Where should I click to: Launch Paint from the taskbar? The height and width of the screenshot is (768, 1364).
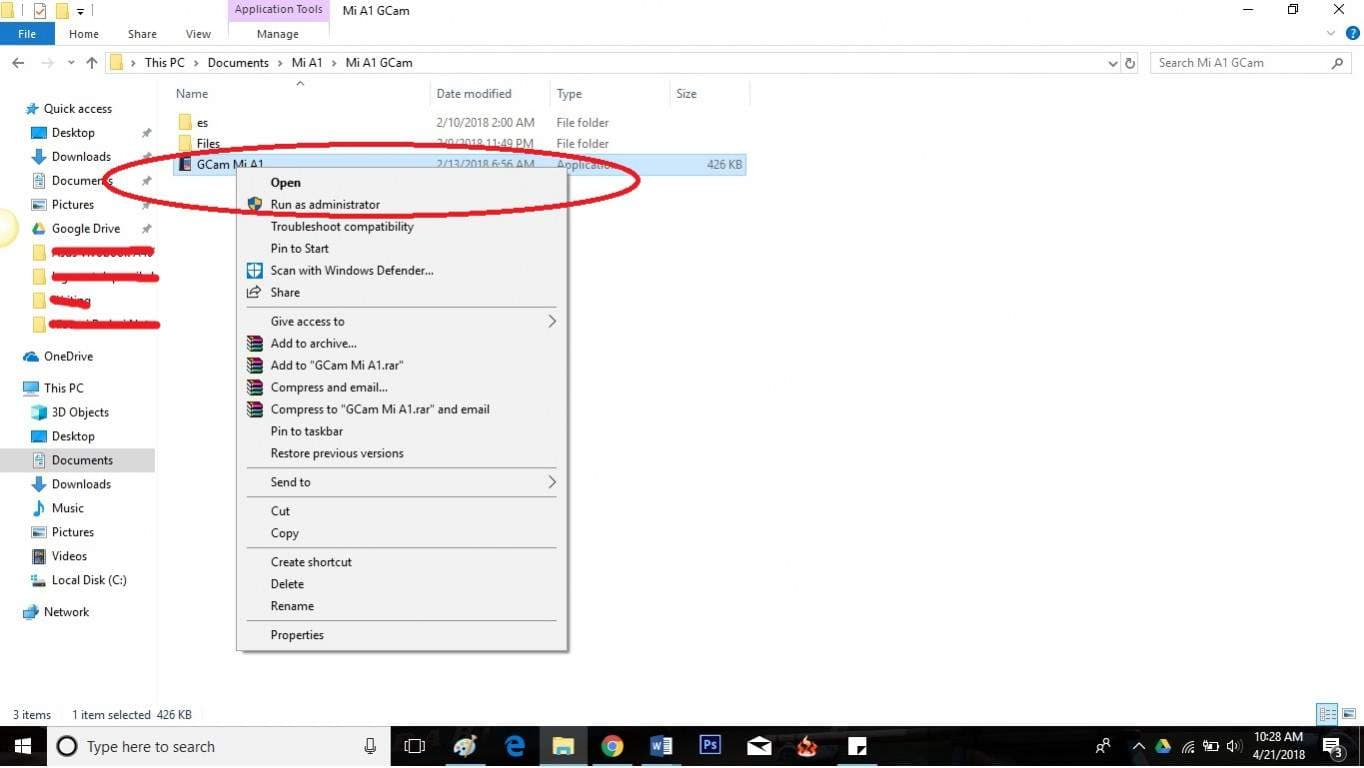coord(465,746)
